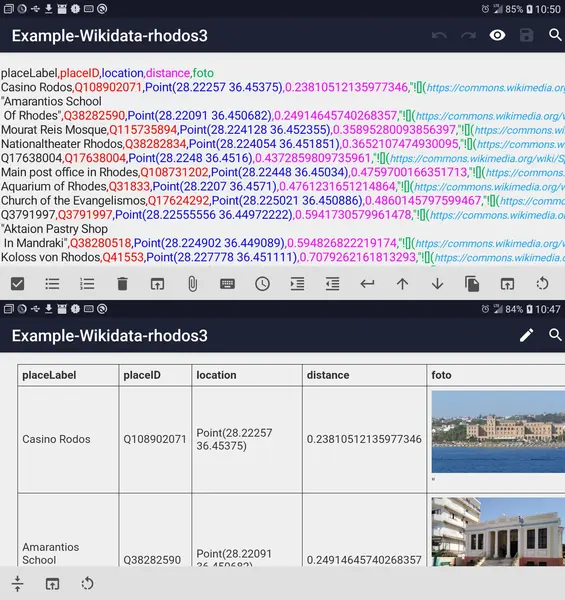
Task: Open the wikimedia link on Casino Rodos line
Action: [x=496, y=88]
